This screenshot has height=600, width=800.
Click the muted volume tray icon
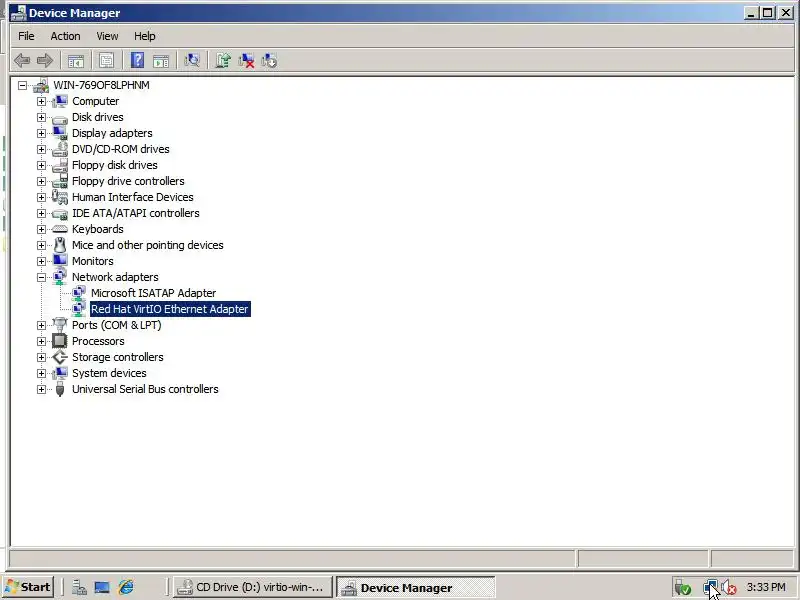729,588
